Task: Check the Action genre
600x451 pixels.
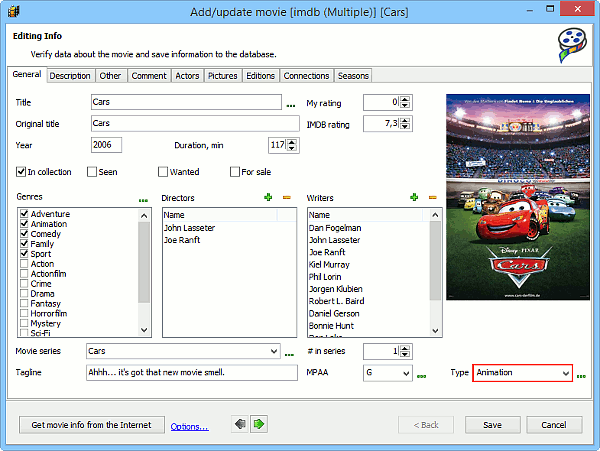Action: 24,264
